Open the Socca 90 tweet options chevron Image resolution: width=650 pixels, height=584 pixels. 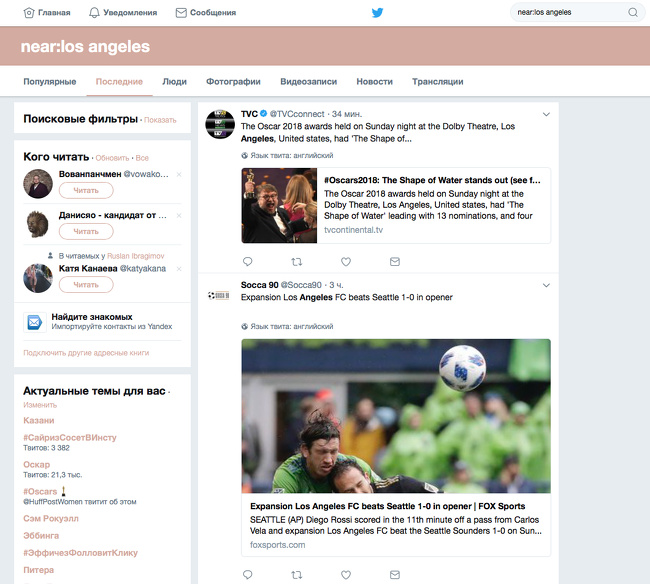click(546, 285)
